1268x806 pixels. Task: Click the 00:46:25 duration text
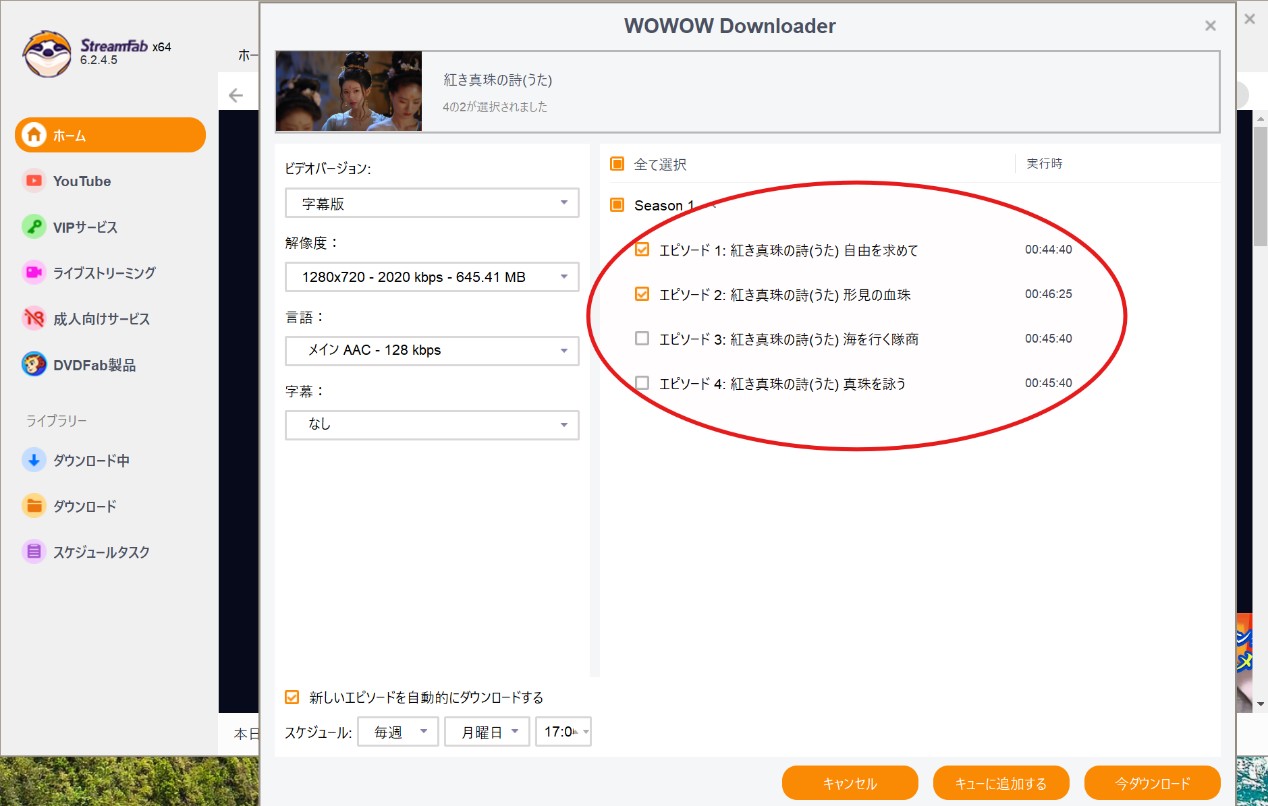(1048, 294)
